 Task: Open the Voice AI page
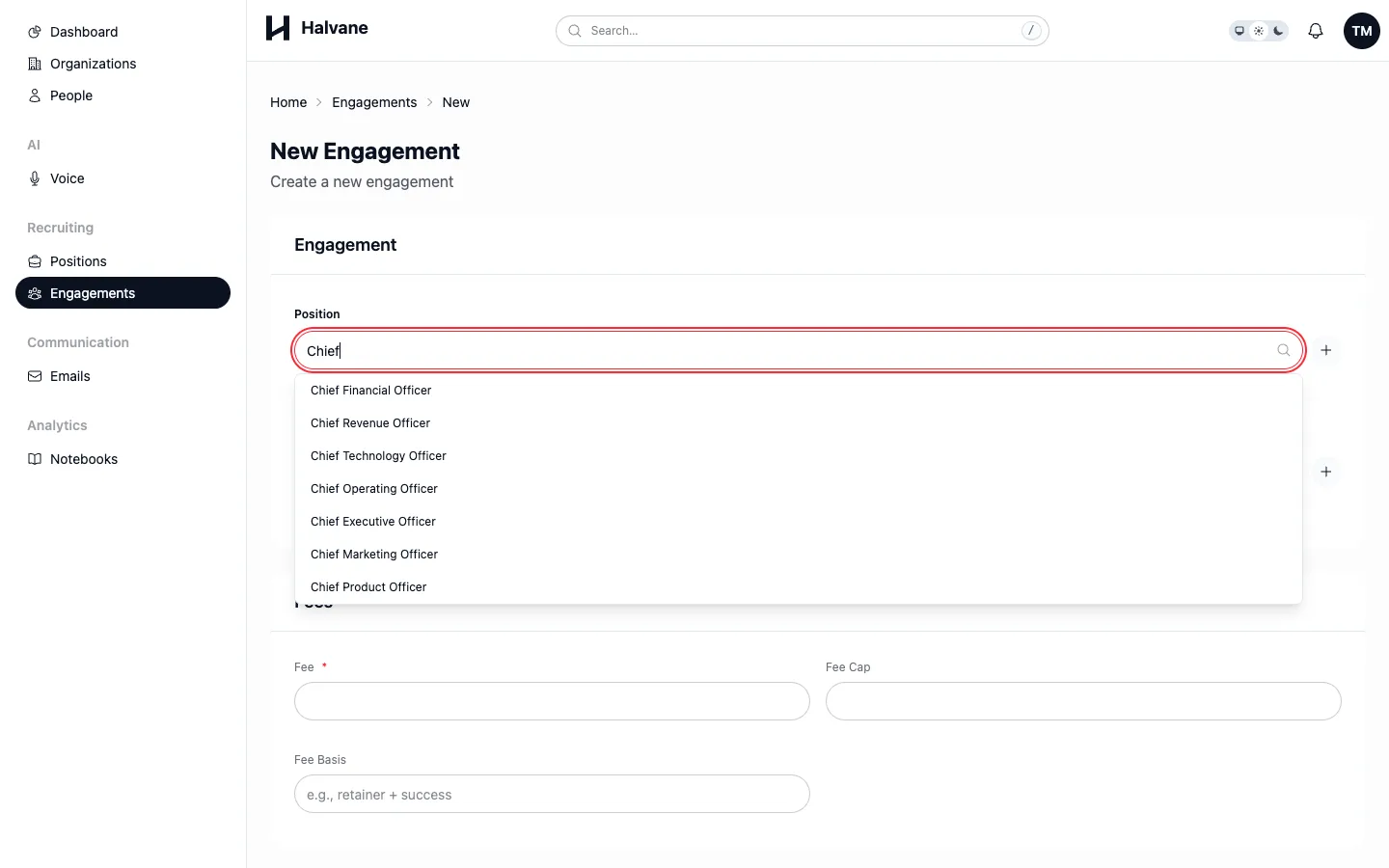(123, 178)
